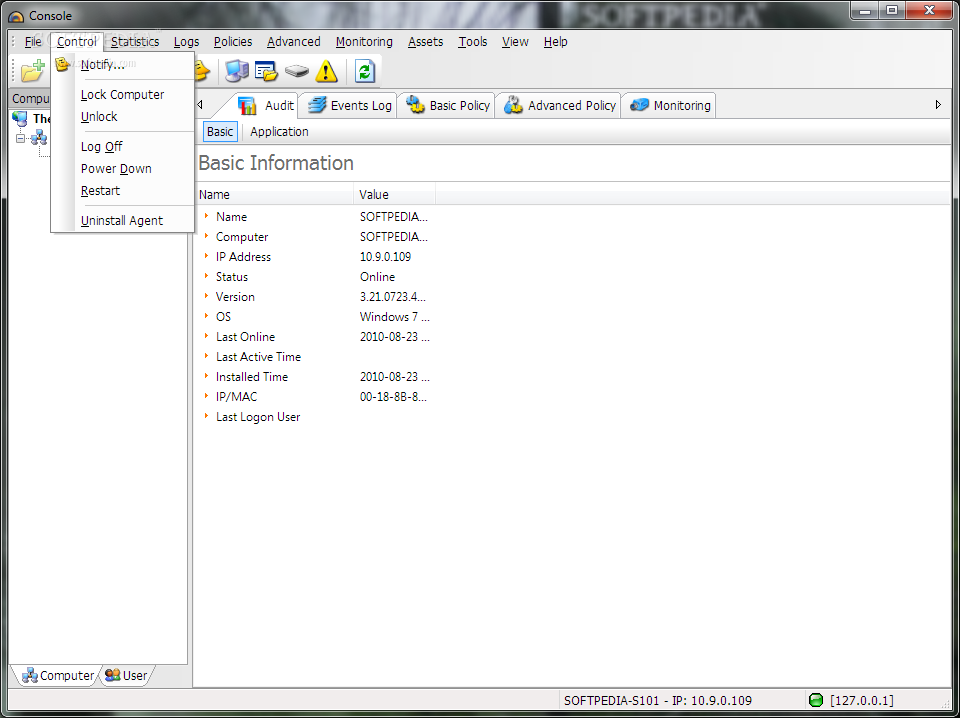960x718 pixels.
Task: Choose Log Off from the Control menu
Action: [x=122, y=146]
